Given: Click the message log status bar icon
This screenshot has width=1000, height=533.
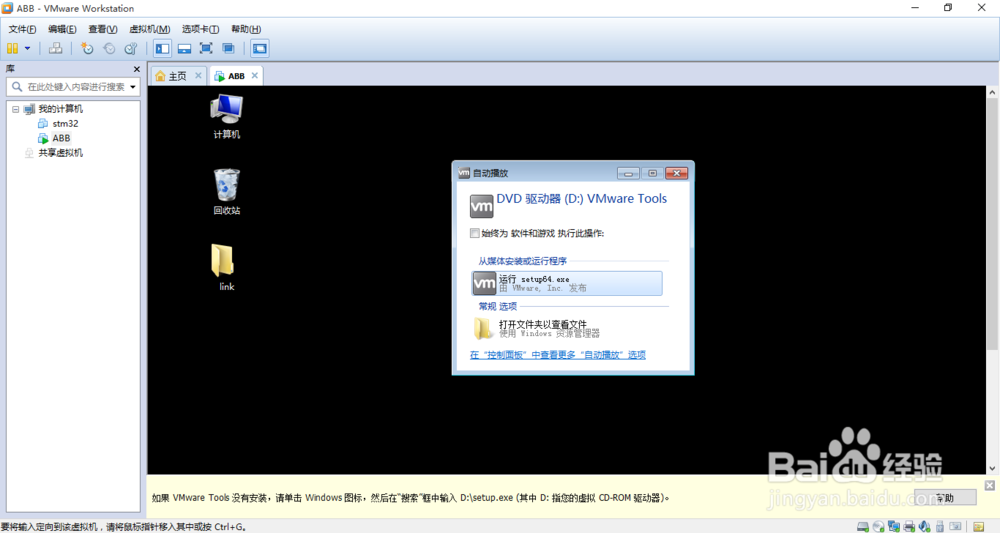Looking at the screenshot, I should [979, 527].
